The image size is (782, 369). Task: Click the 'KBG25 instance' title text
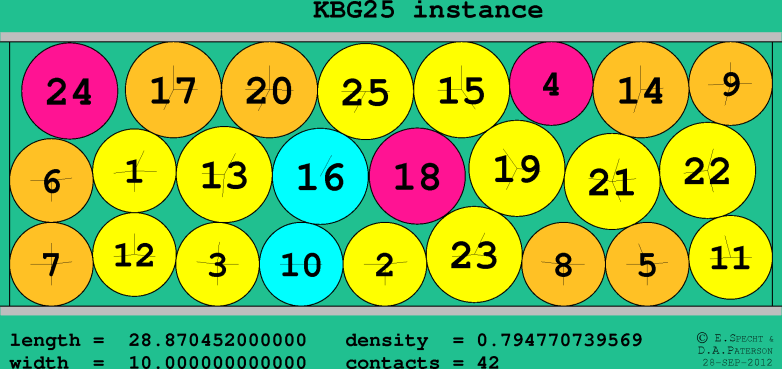pyautogui.click(x=428, y=9)
